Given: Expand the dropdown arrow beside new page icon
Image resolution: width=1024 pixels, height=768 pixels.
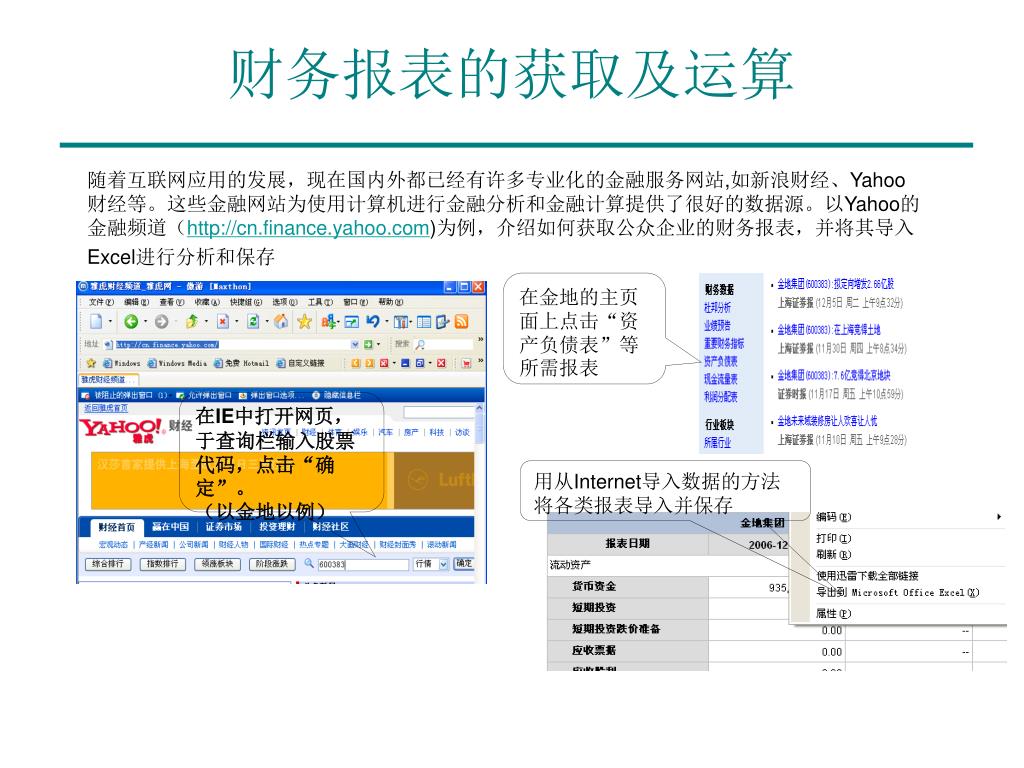Looking at the screenshot, I should coord(110,321).
